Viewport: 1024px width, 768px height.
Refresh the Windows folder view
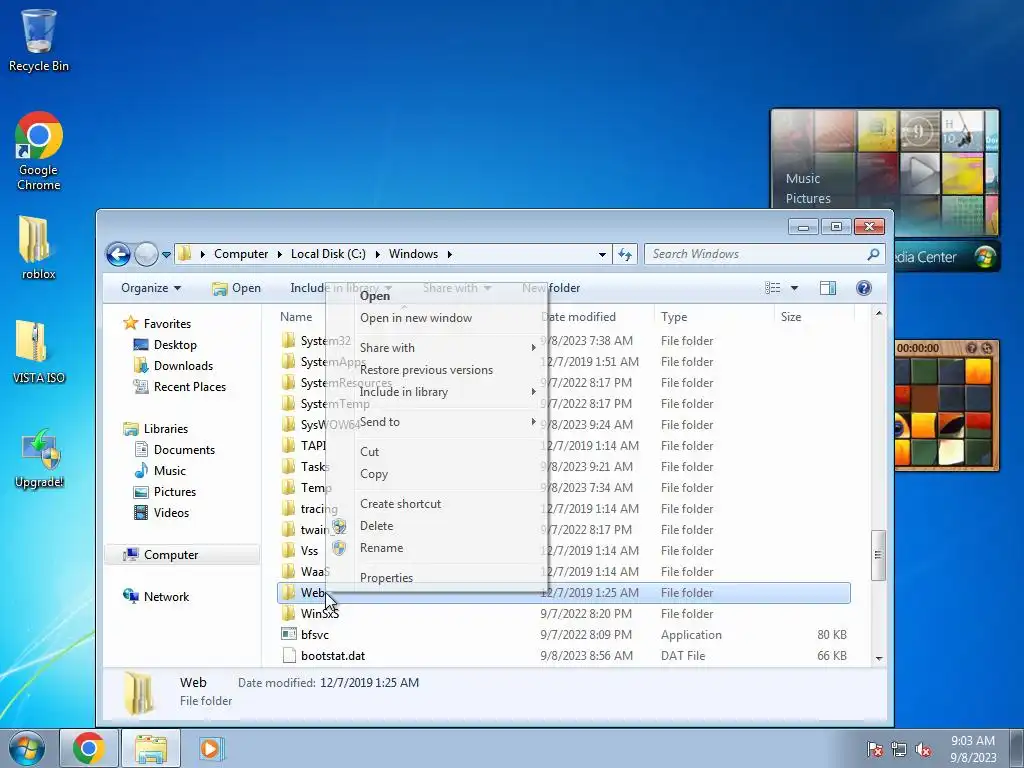625,254
